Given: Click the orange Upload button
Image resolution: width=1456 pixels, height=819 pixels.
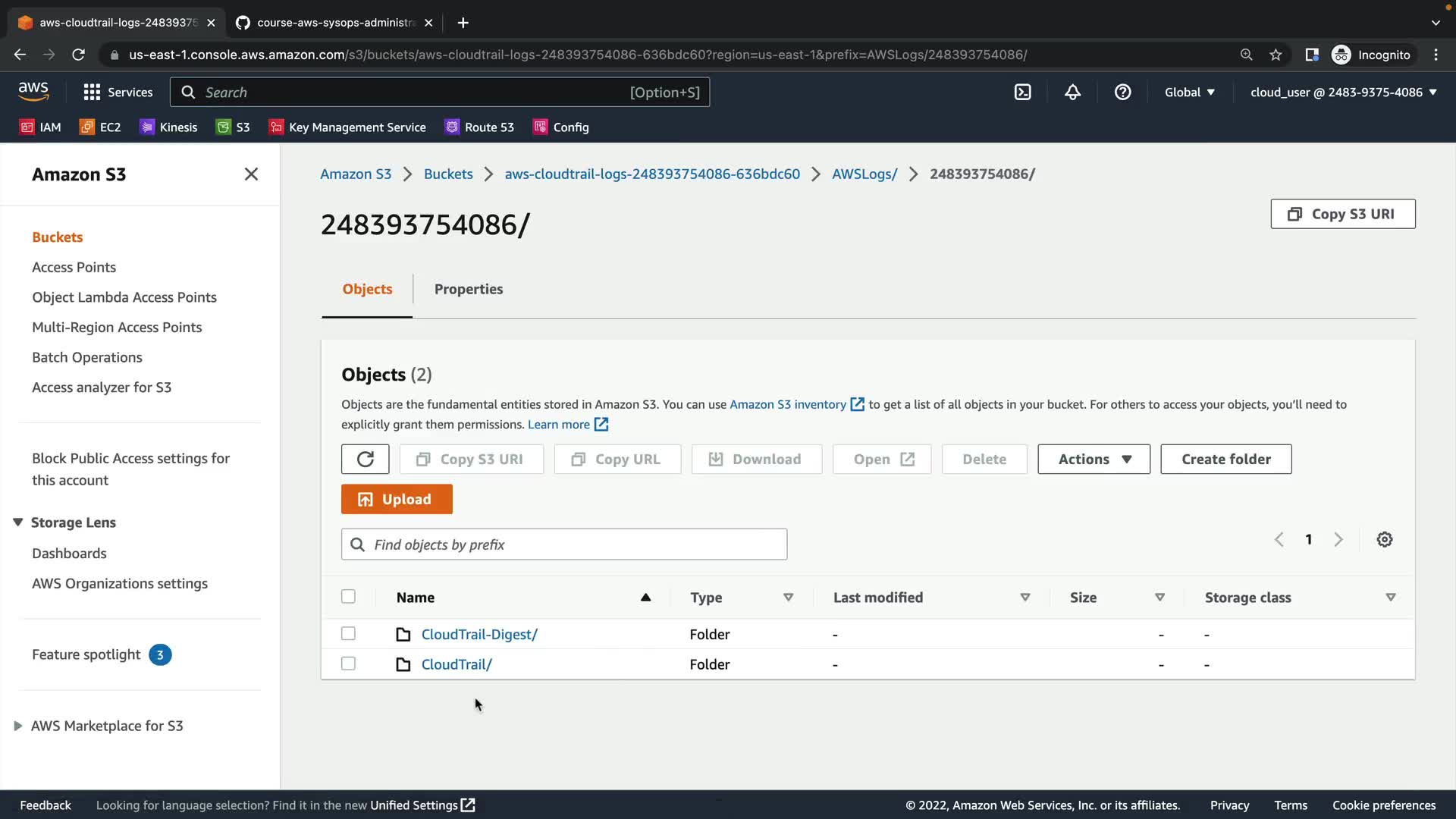Looking at the screenshot, I should 397,500.
